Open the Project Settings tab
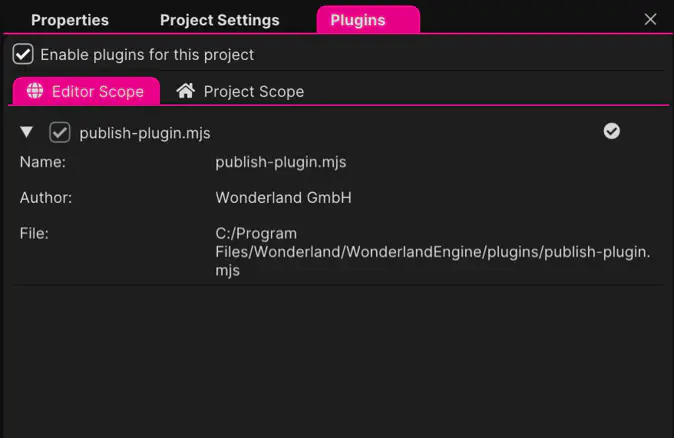The width and height of the screenshot is (674, 438). point(220,20)
